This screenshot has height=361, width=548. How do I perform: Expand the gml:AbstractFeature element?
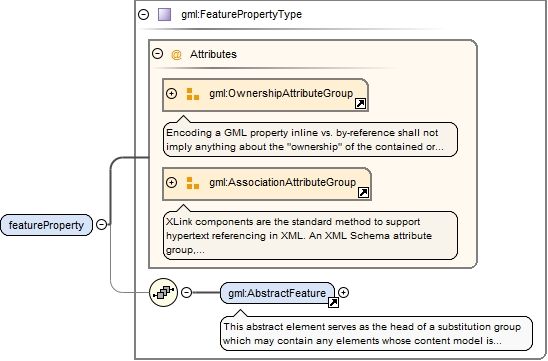pos(344,293)
